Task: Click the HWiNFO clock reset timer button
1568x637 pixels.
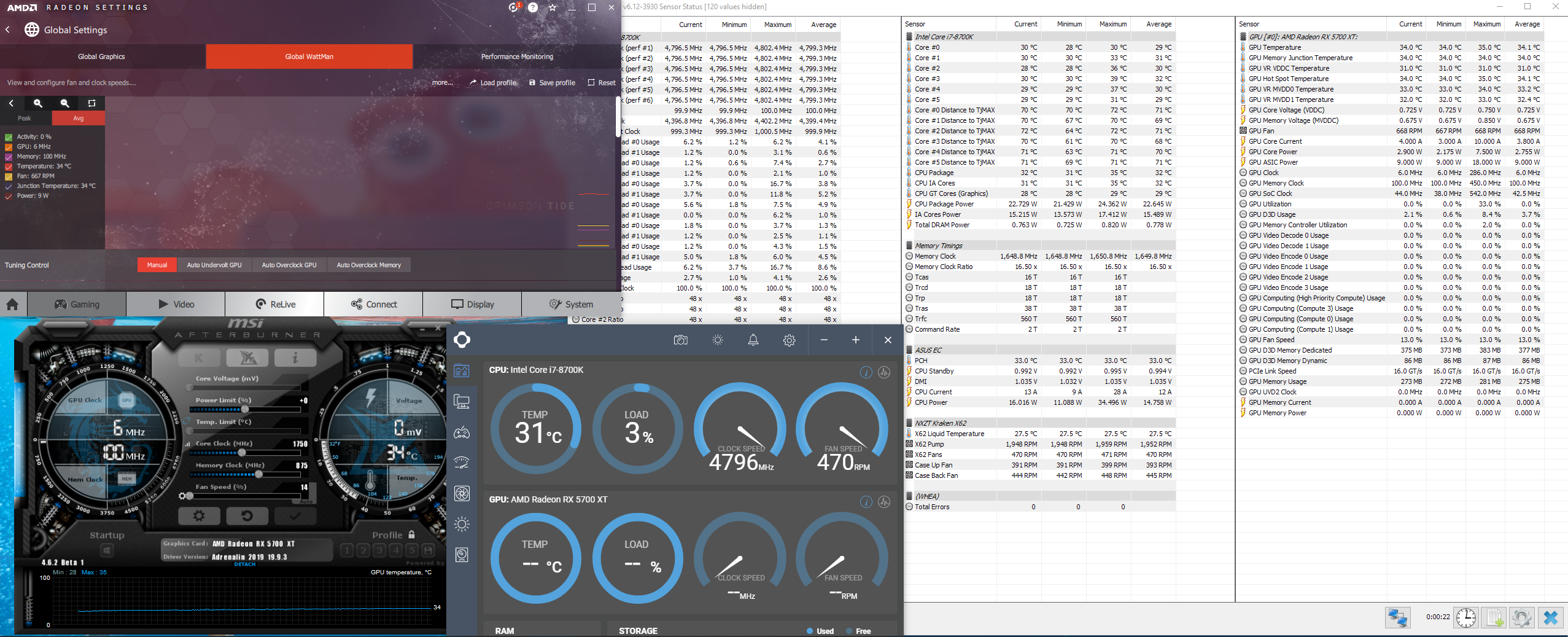Action: [1466, 617]
